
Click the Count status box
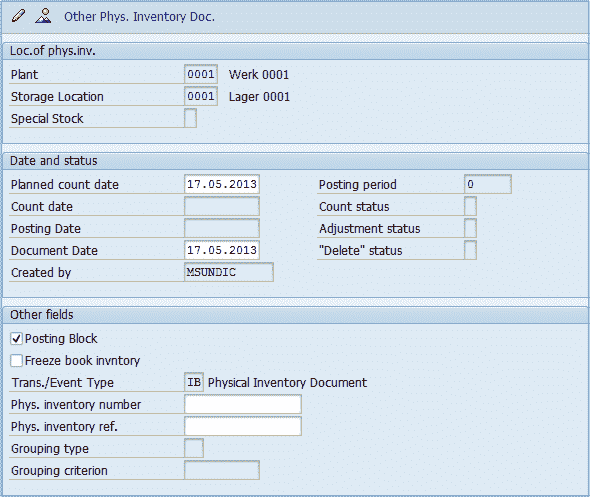[470, 206]
